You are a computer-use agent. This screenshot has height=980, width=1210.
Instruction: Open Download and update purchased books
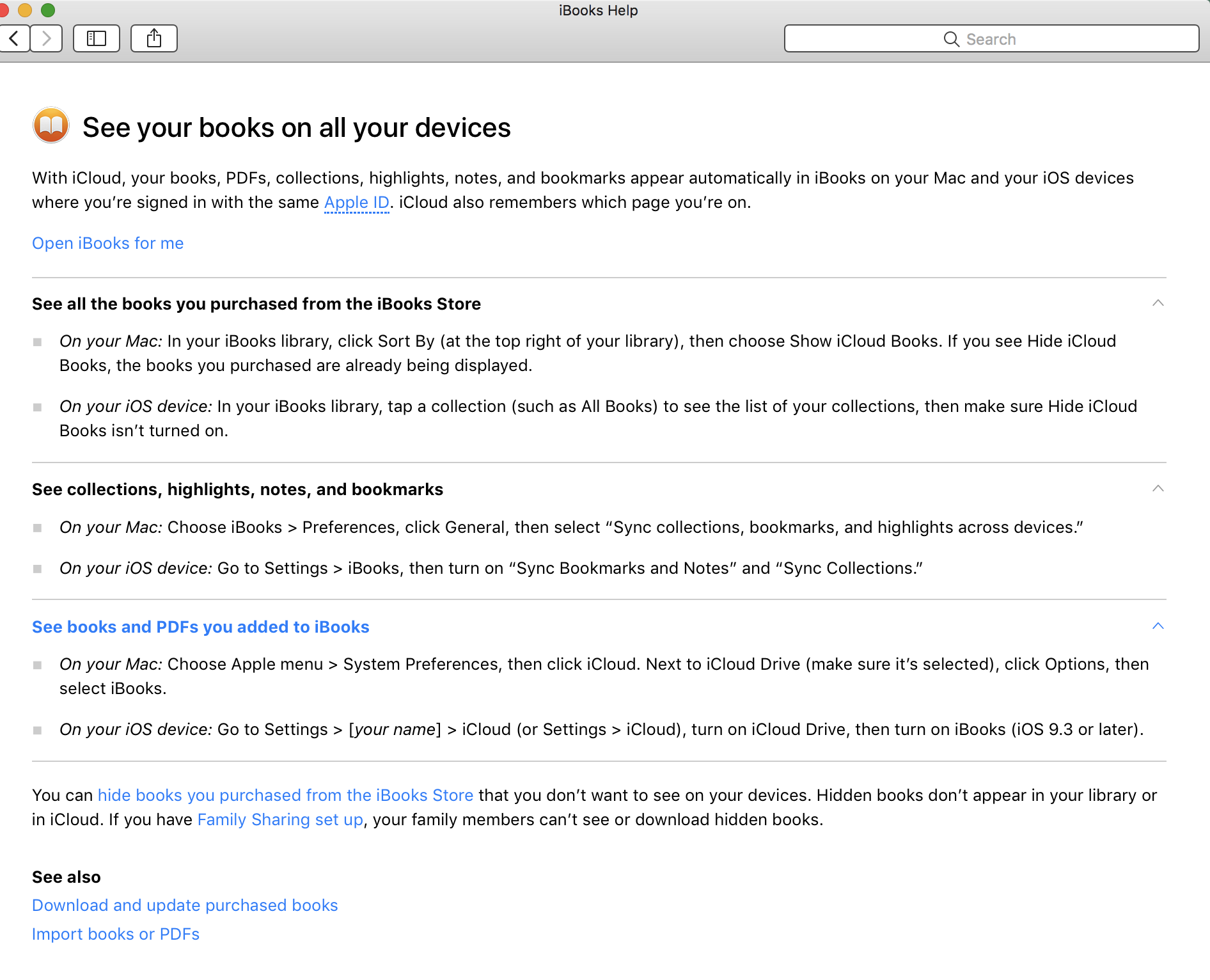[185, 905]
